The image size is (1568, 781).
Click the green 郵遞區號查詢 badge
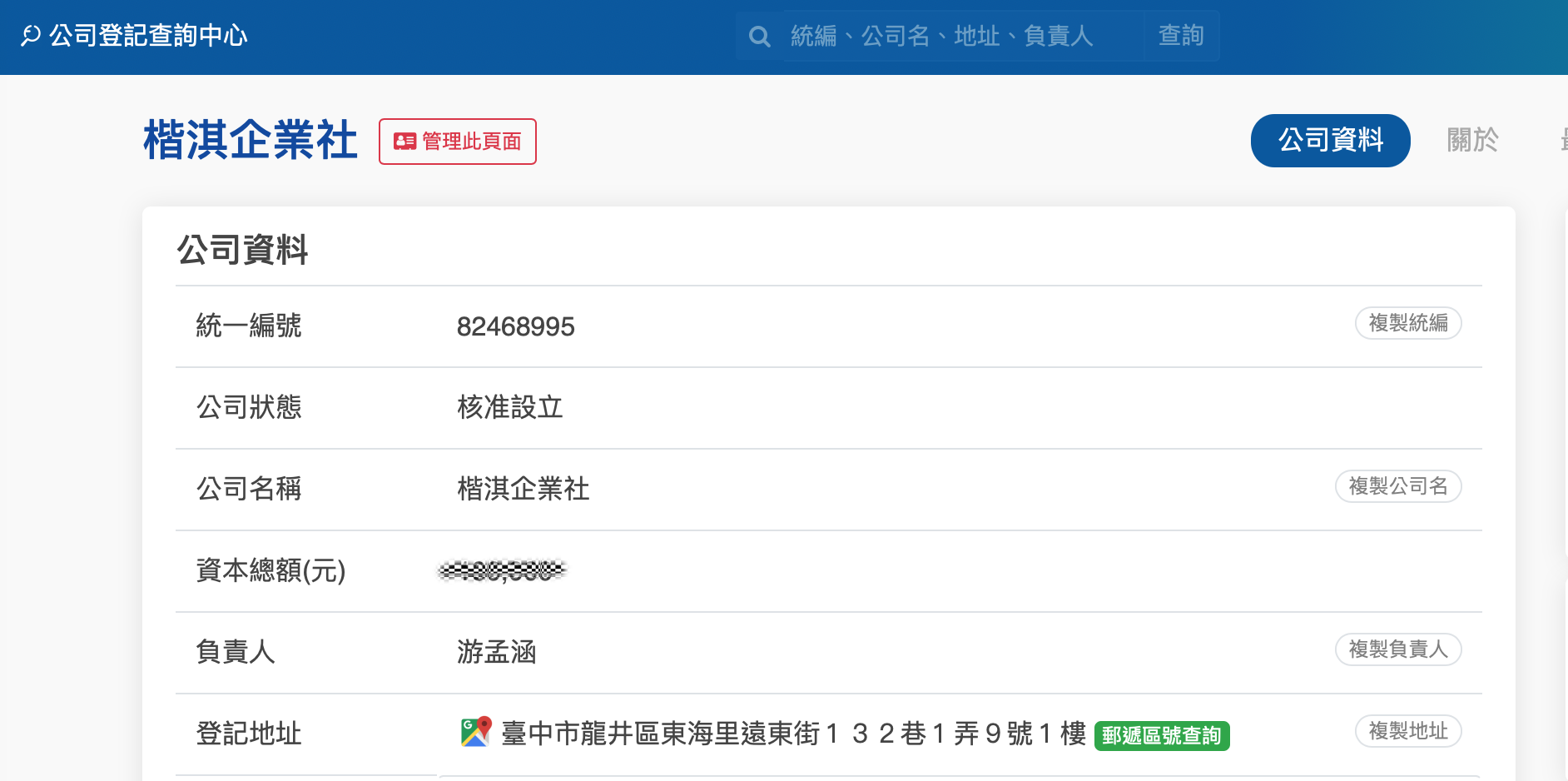pyautogui.click(x=1162, y=735)
